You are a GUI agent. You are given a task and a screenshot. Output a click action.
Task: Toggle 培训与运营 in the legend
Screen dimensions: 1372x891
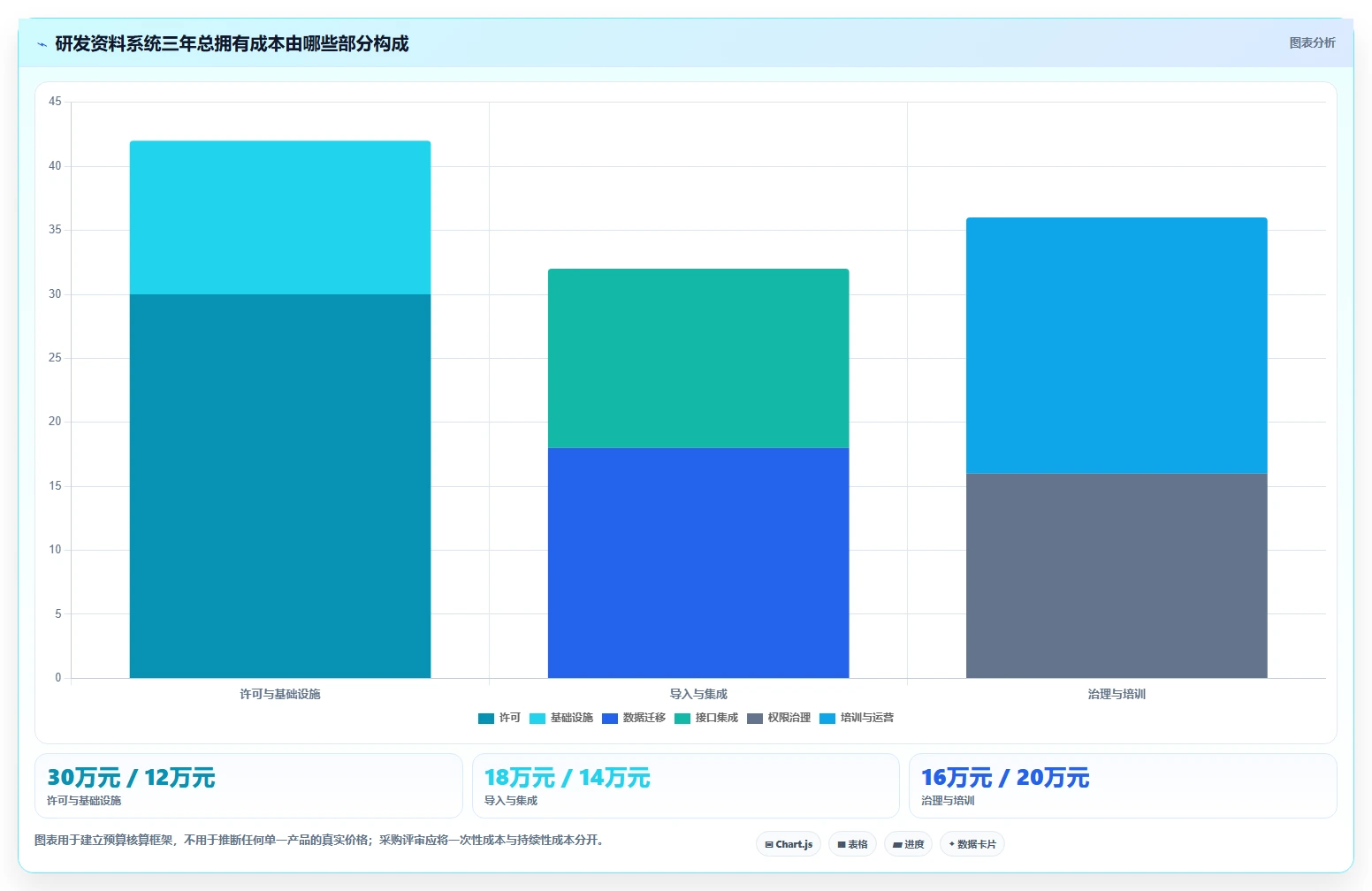857,718
